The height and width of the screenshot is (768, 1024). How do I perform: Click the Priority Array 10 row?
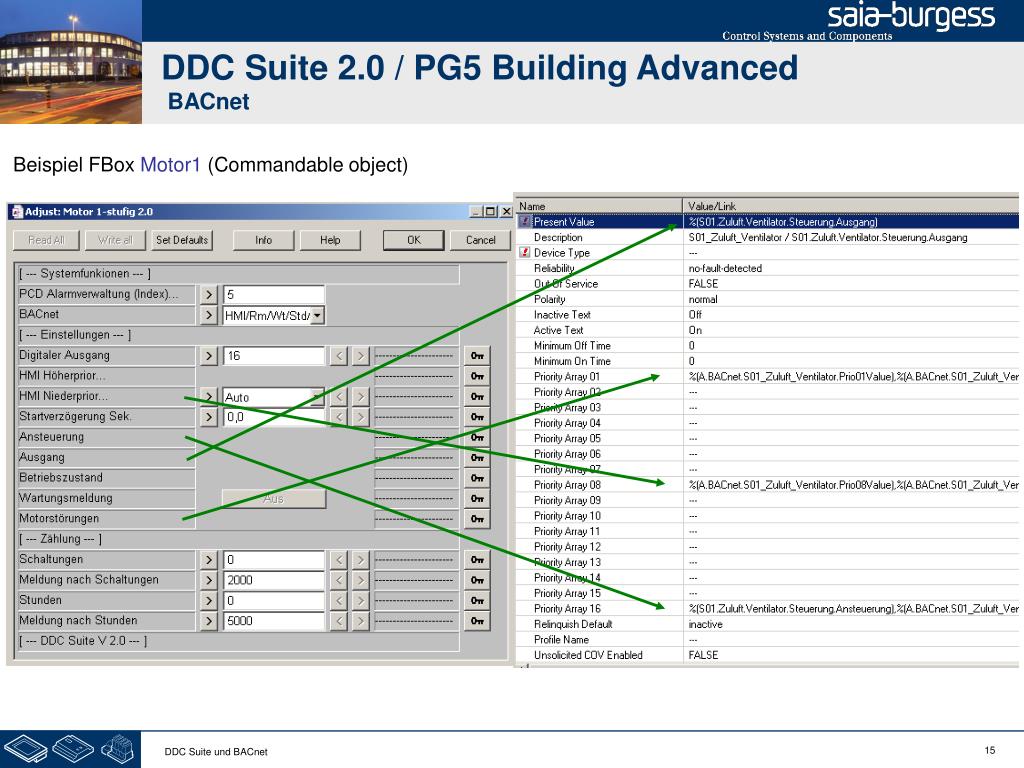[x=767, y=515]
